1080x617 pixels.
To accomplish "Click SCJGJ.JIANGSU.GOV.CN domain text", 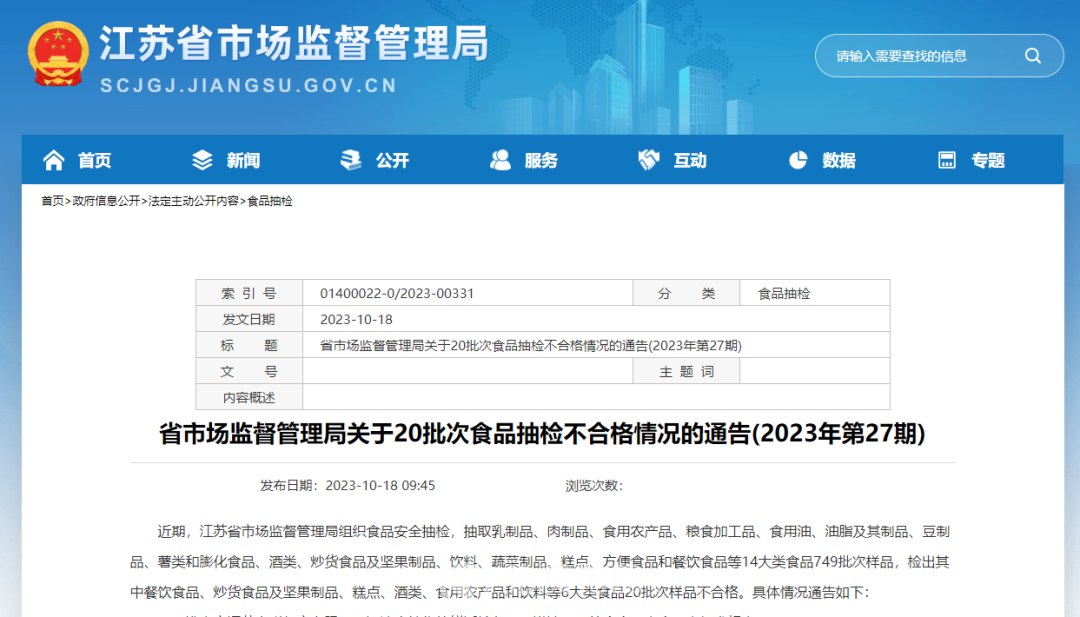I will click(x=249, y=85).
